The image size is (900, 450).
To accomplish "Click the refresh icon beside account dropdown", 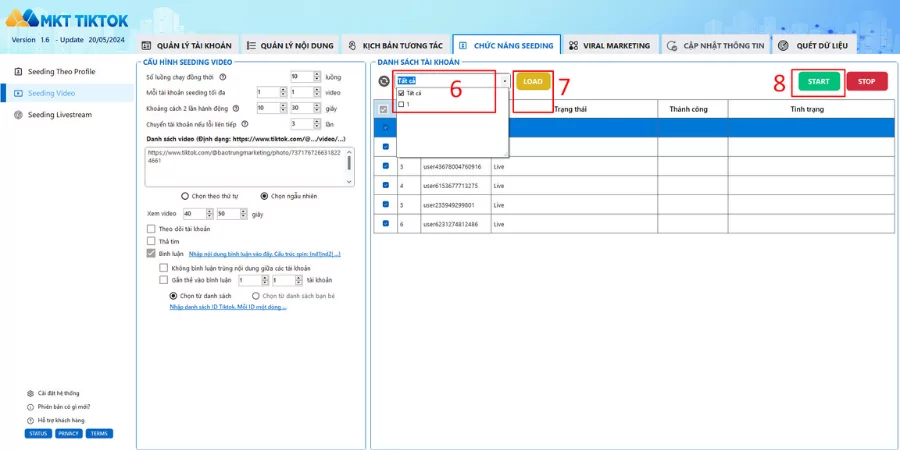I will 384,82.
